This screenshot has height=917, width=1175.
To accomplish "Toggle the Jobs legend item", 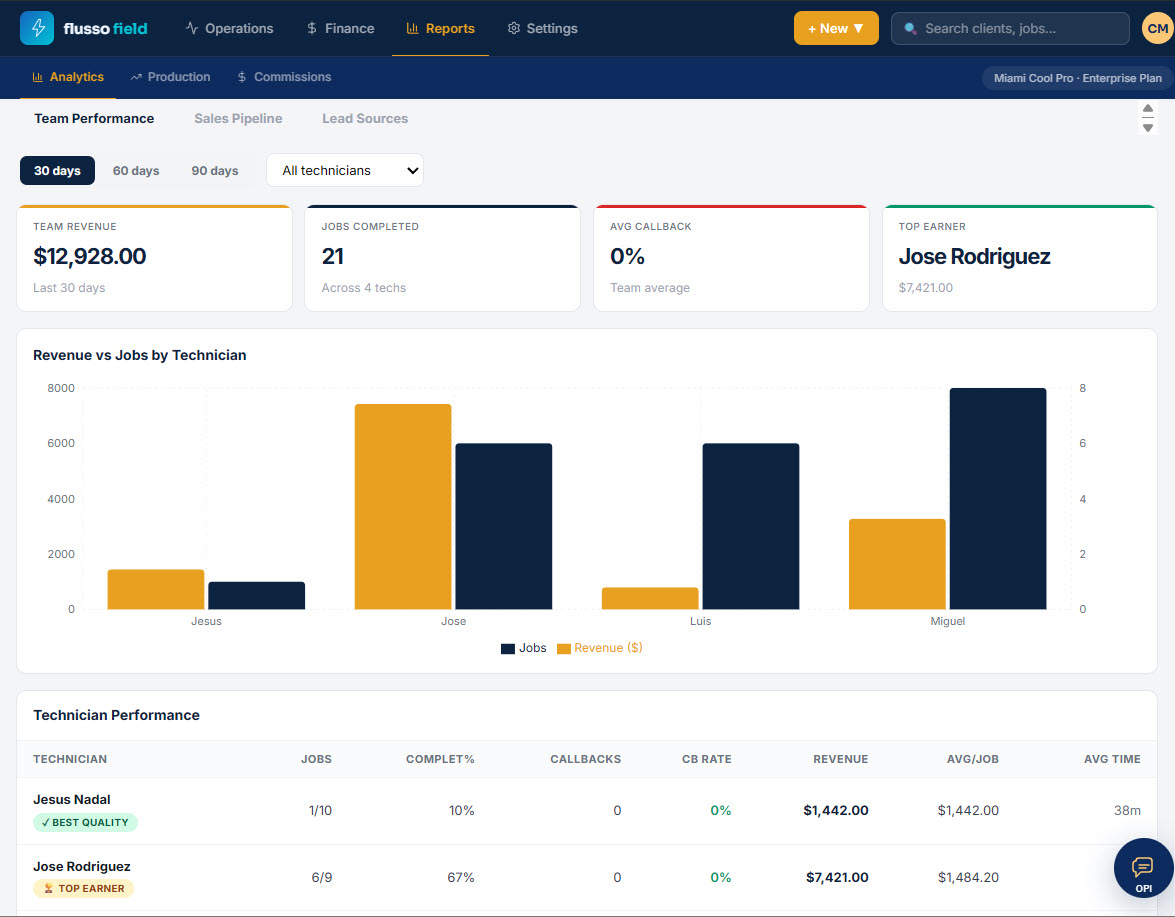I will (x=524, y=648).
